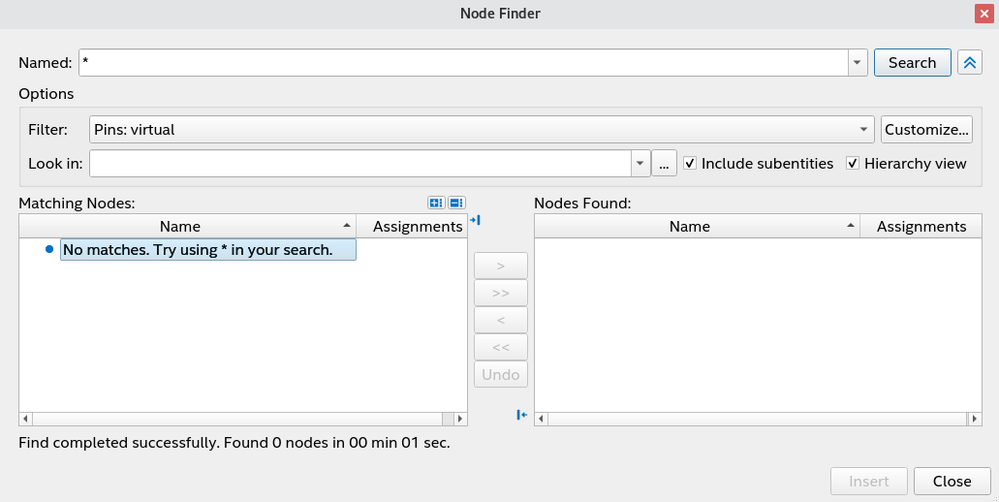The width and height of the screenshot is (999, 502).
Task: Toggle the Include subentities checkbox
Action: click(x=690, y=163)
